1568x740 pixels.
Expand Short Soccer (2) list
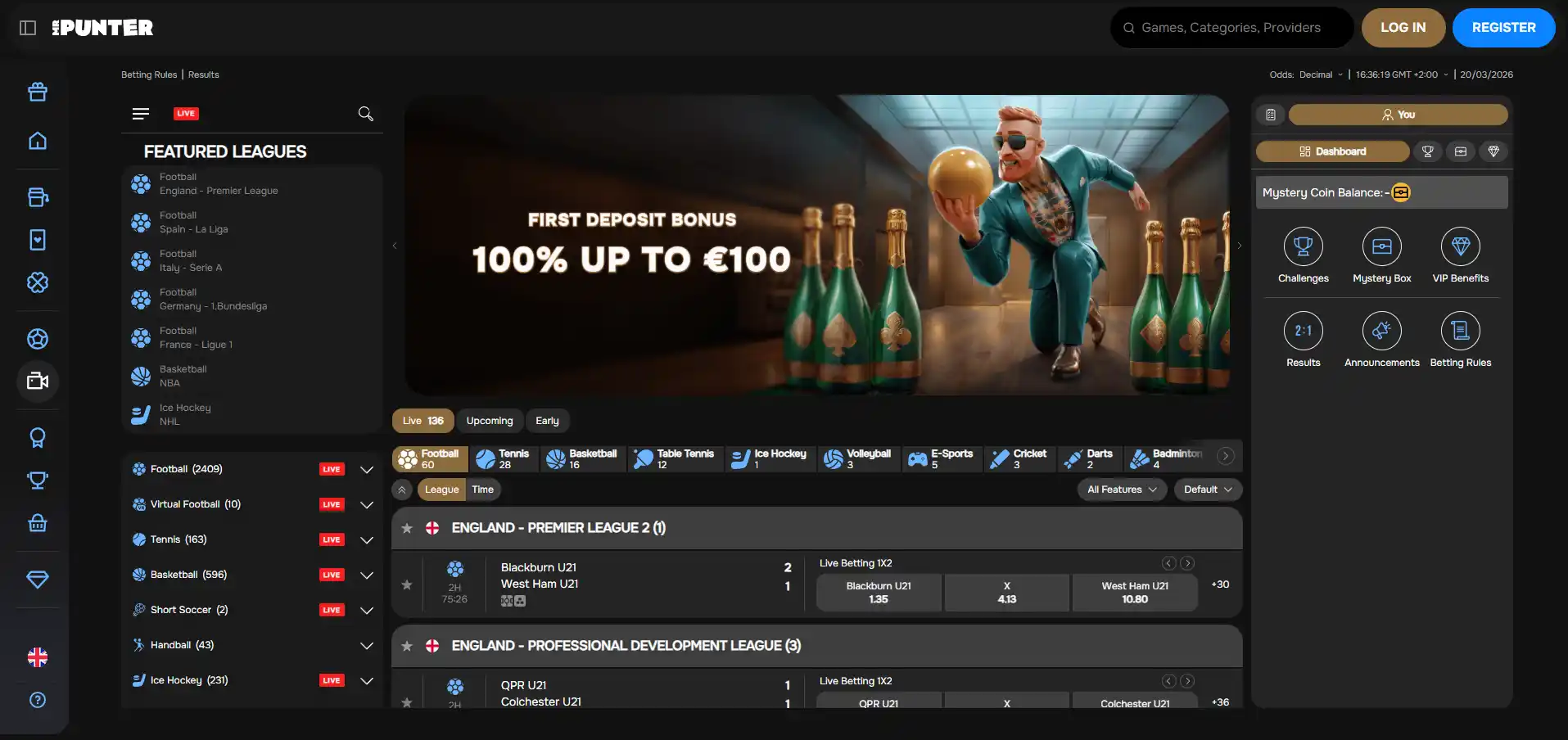click(367, 611)
